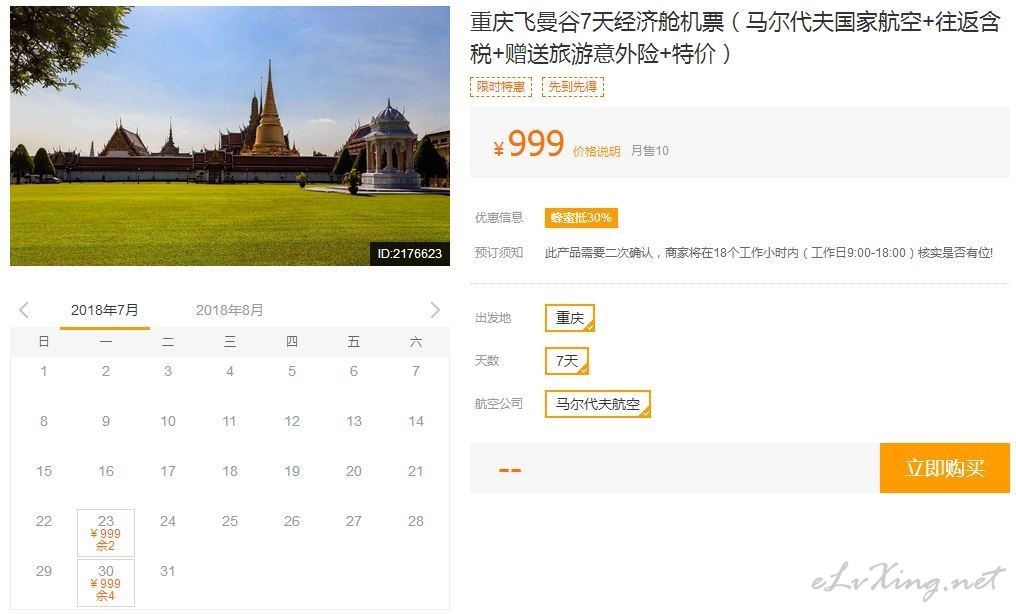Image resolution: width=1016 pixels, height=614 pixels.
Task: Pick July 30 with 余4 remaining
Action: pyautogui.click(x=106, y=583)
